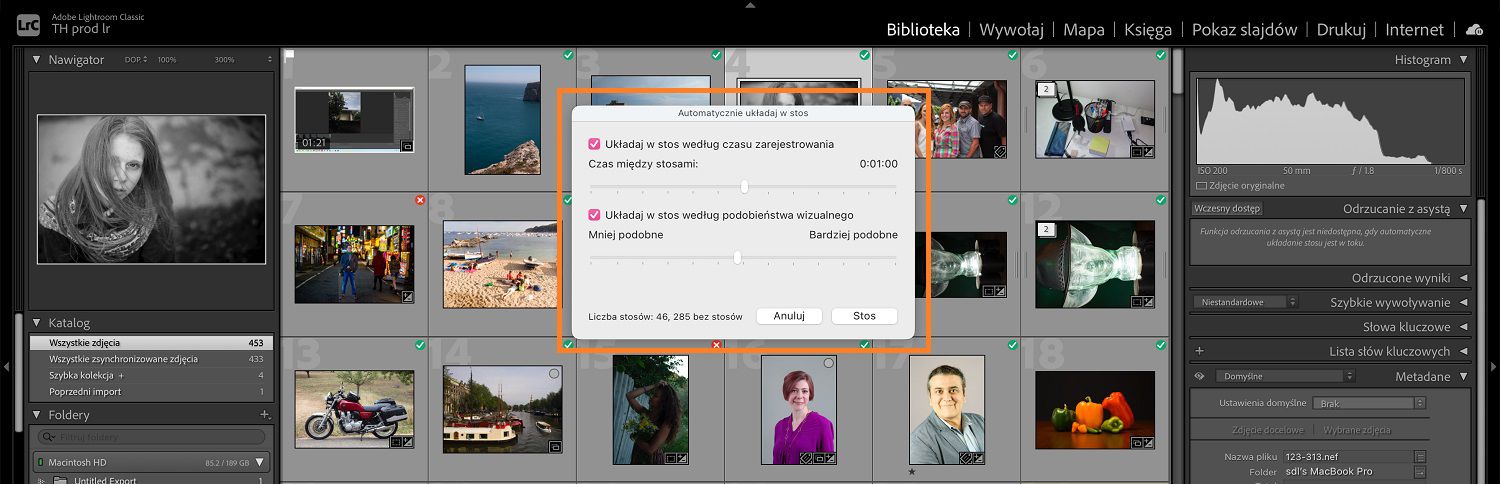The image size is (1500, 484).
Task: Click the arrow button beside the Folder field
Action: (1420, 472)
